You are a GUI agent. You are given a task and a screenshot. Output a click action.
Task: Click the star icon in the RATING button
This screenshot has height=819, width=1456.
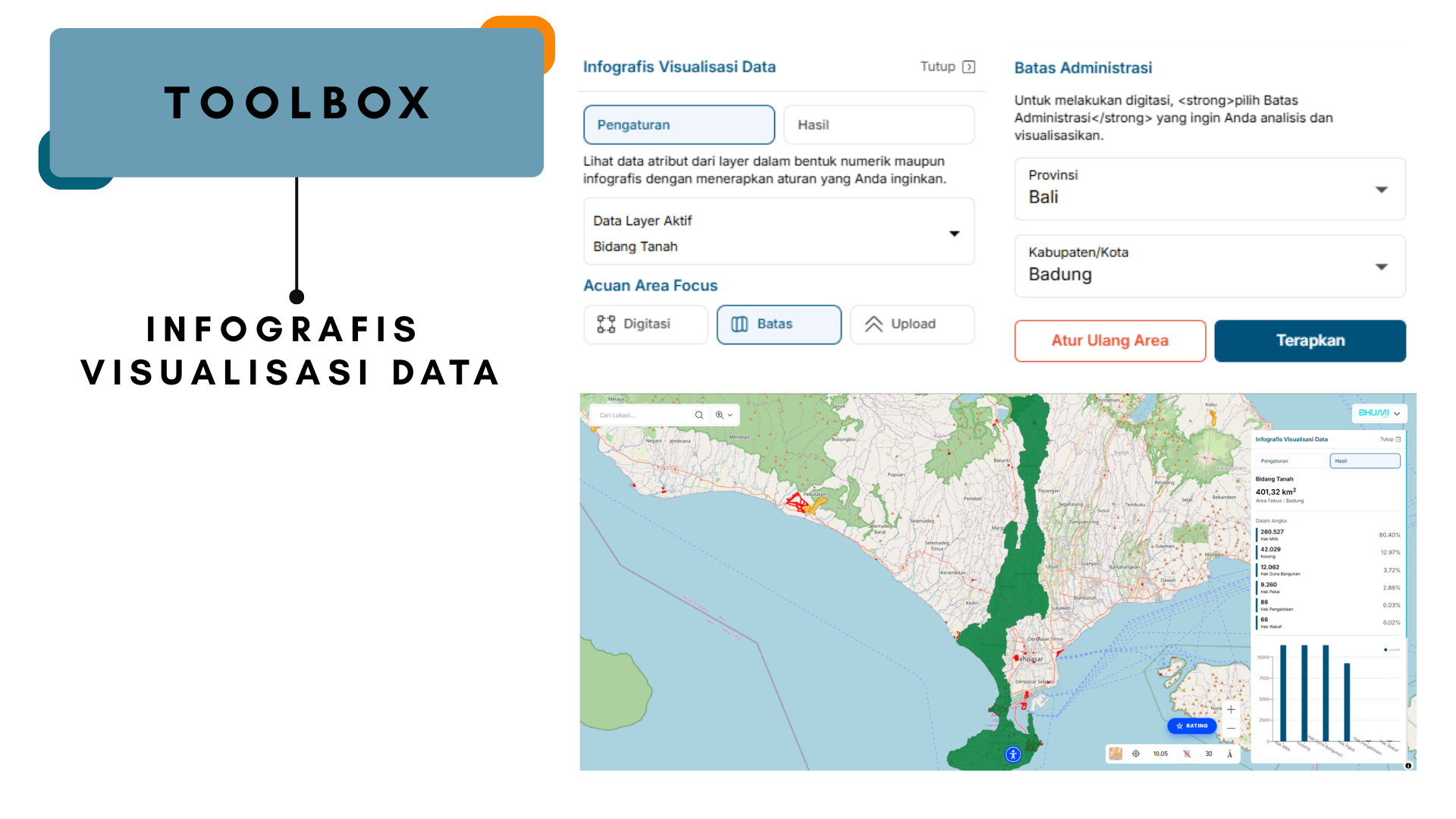(1179, 726)
